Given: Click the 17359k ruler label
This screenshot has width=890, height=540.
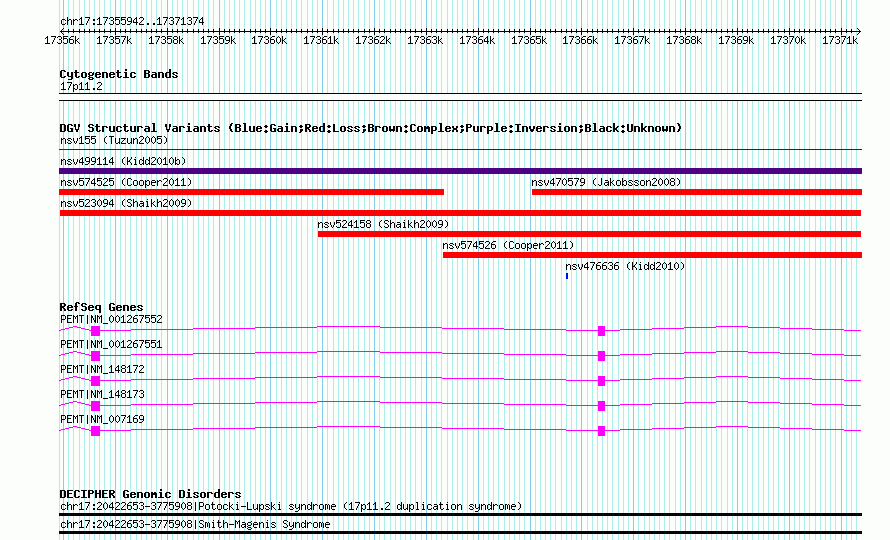Looking at the screenshot, I should coord(218,40).
